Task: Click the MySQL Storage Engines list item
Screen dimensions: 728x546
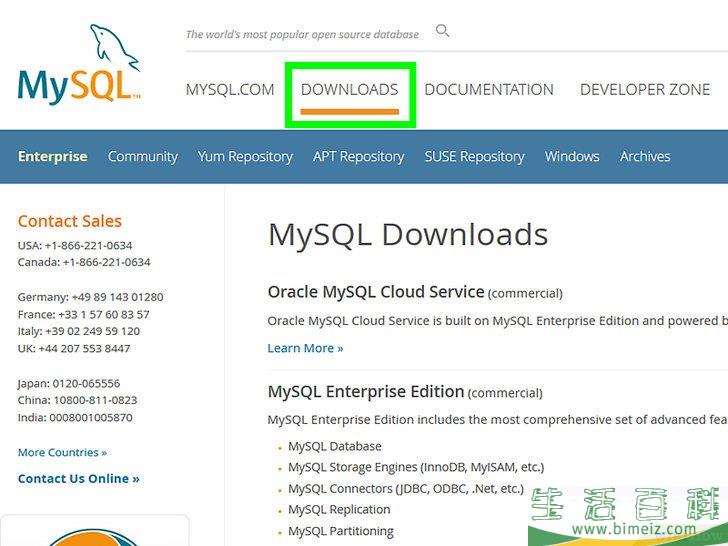Action: [x=416, y=467]
